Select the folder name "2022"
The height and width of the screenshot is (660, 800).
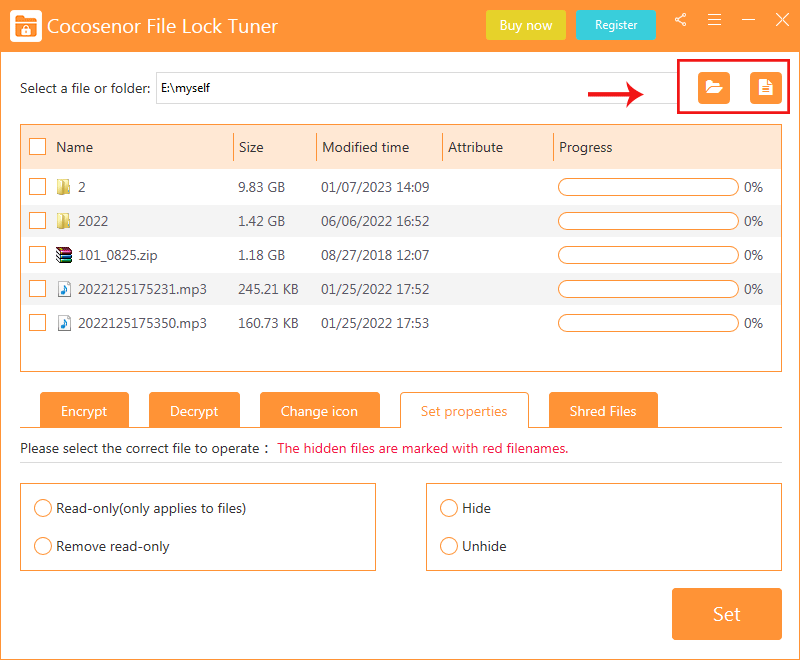point(93,221)
